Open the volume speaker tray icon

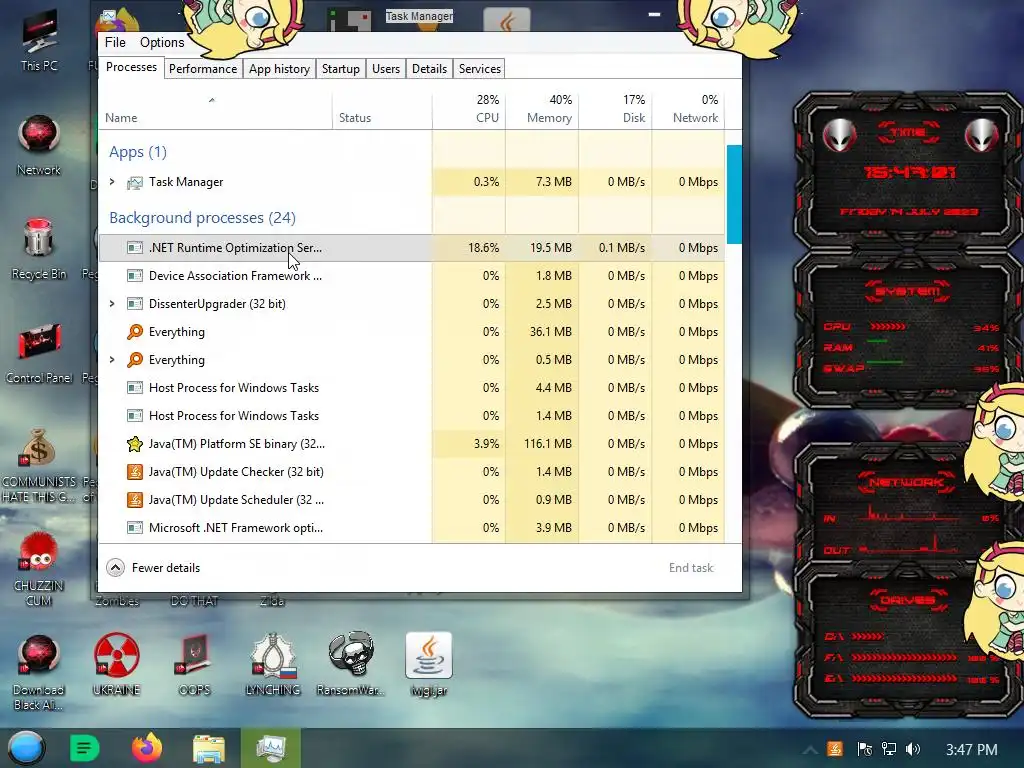click(914, 749)
